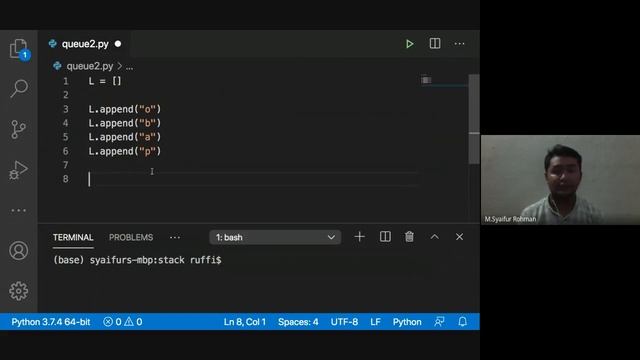Change file encoding UTF-8
This screenshot has height=360, width=640.
344,322
